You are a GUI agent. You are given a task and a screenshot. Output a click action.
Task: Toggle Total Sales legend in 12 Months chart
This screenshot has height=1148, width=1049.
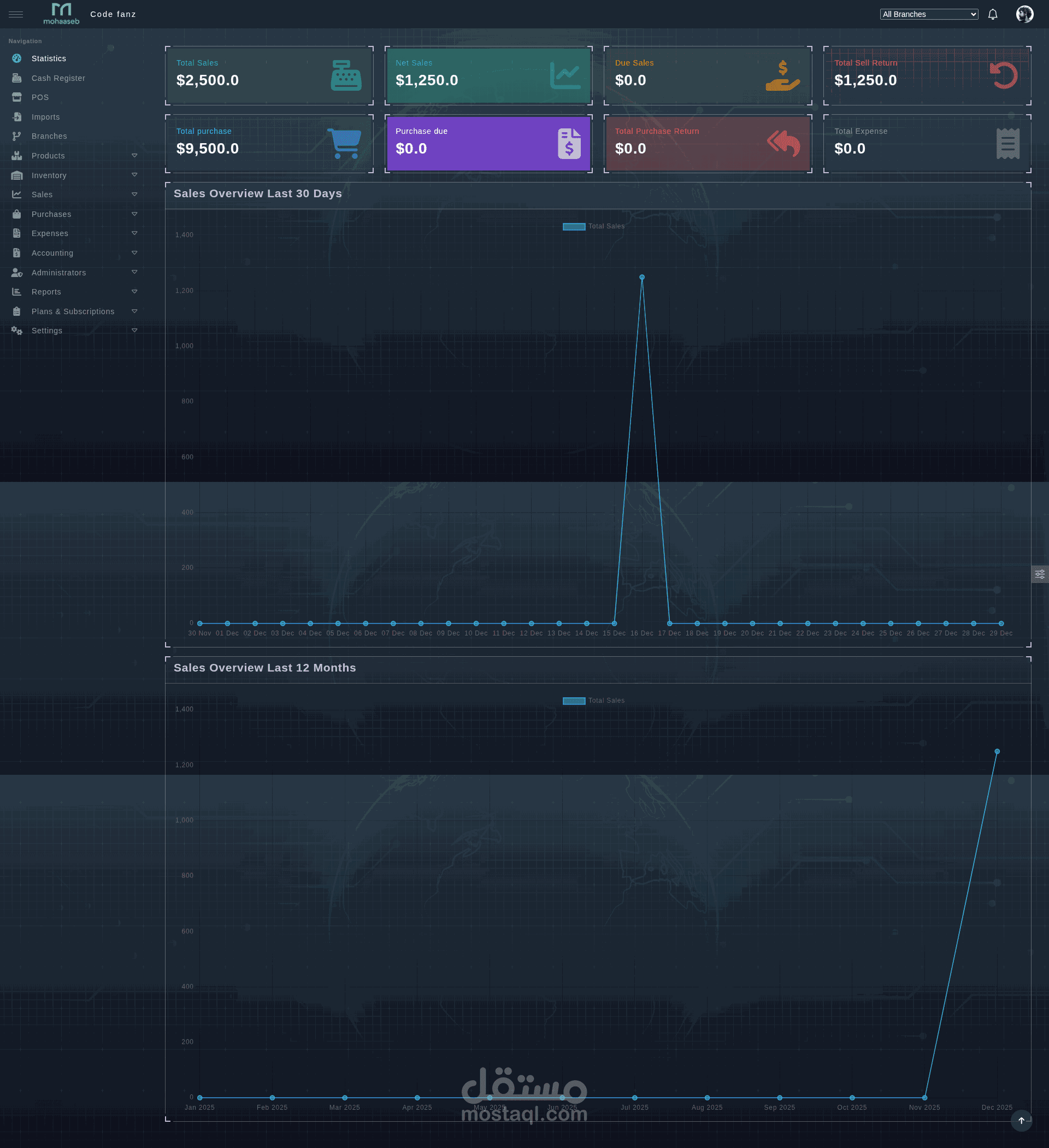tap(593, 701)
